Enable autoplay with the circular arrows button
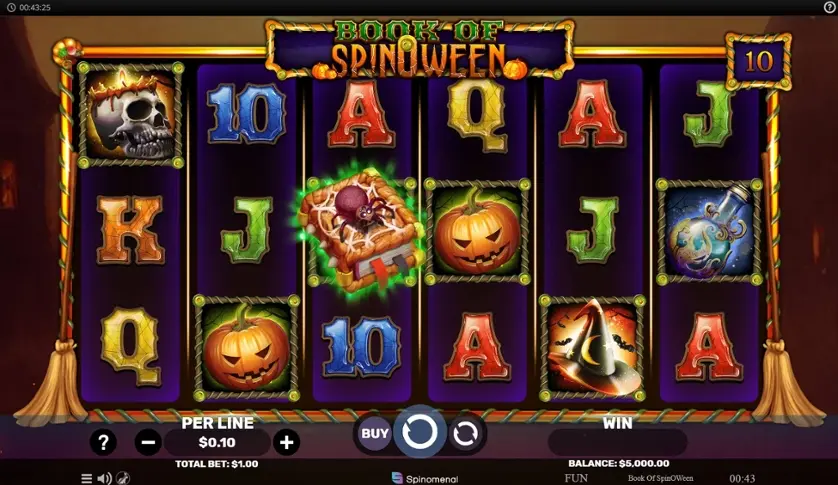Viewport: 838px width, 485px height. pos(466,434)
